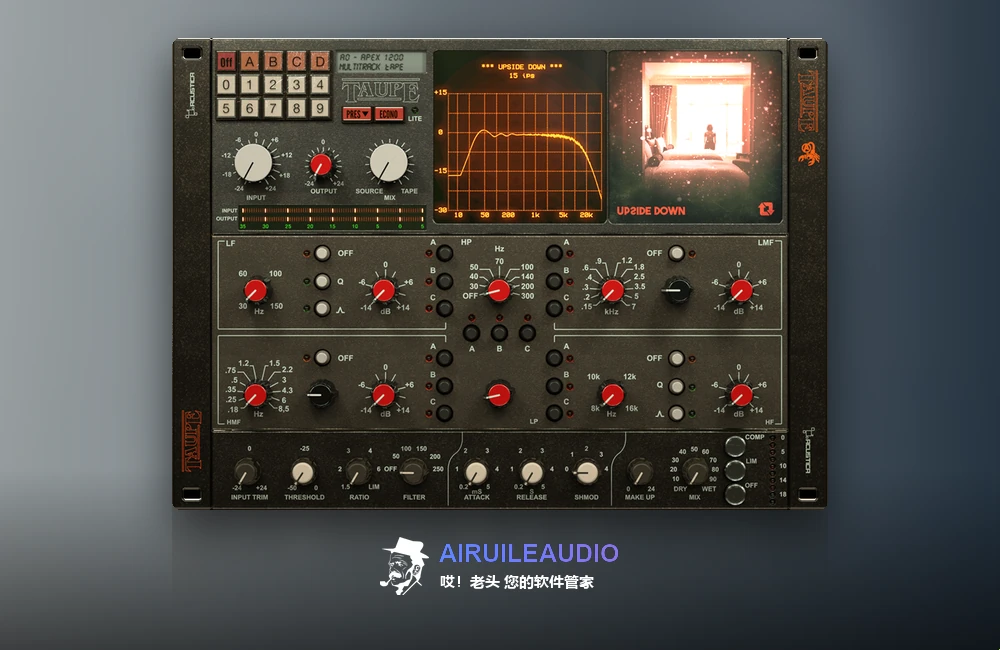
Task: Click the SHMOD knob
Action: tap(587, 473)
